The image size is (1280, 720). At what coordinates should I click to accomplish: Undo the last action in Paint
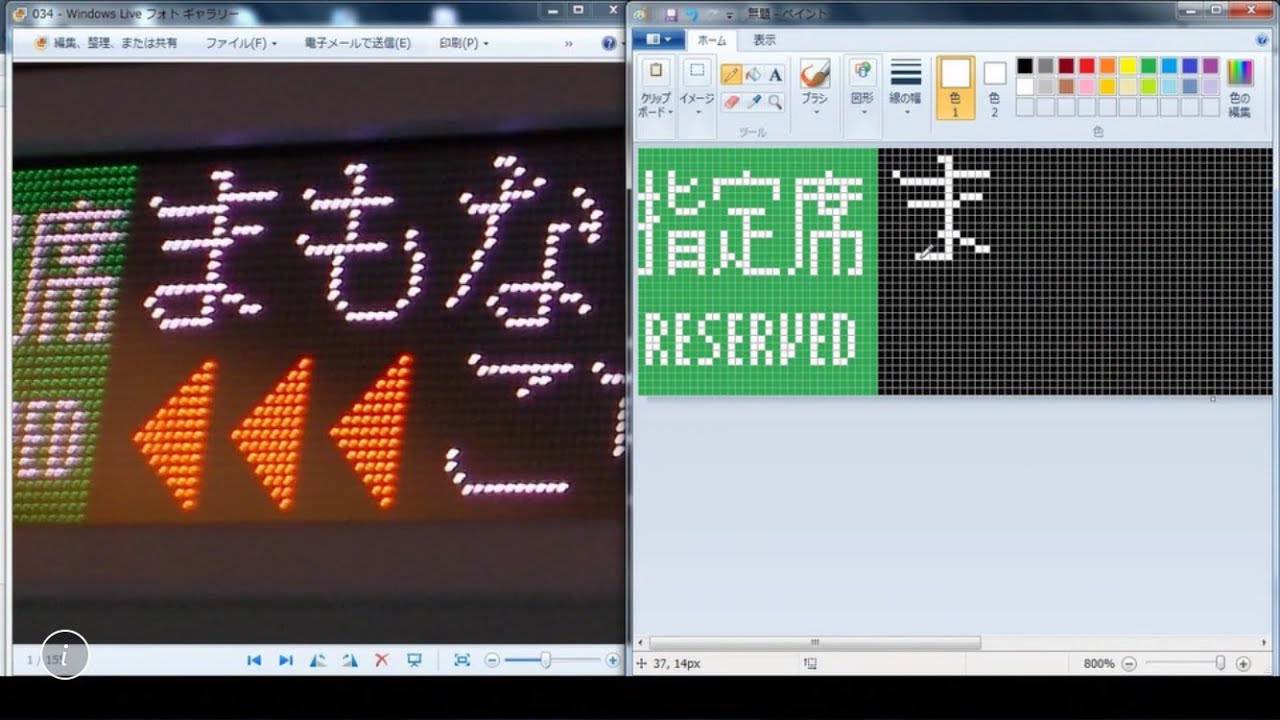691,14
